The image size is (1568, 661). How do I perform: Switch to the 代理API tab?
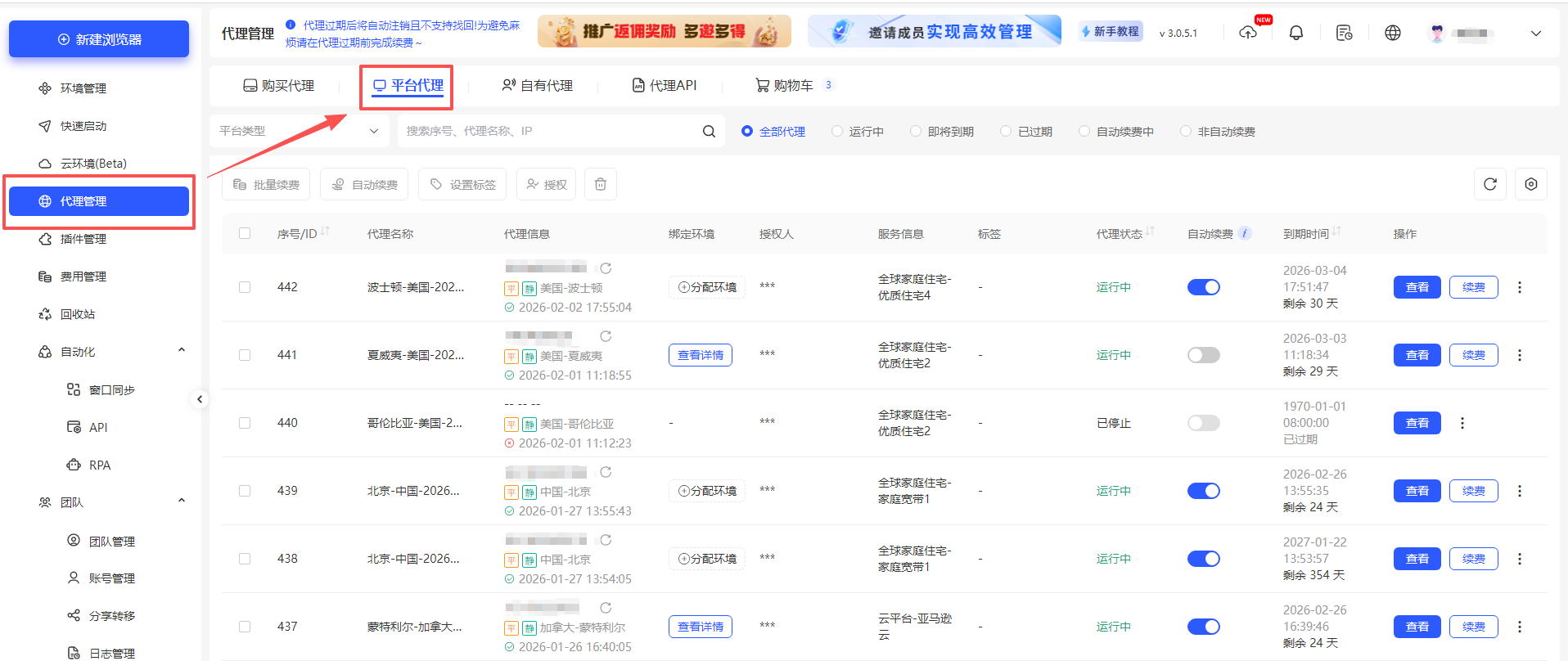tap(664, 85)
